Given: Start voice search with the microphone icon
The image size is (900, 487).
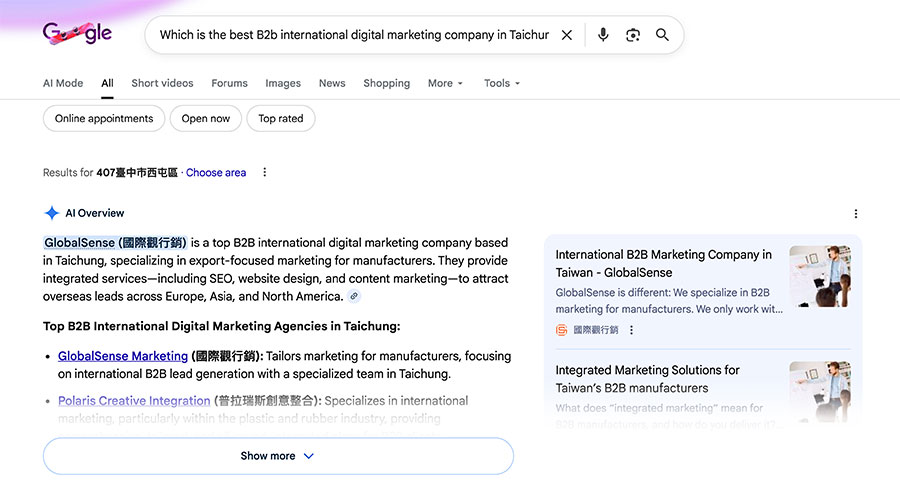Looking at the screenshot, I should tap(603, 35).
